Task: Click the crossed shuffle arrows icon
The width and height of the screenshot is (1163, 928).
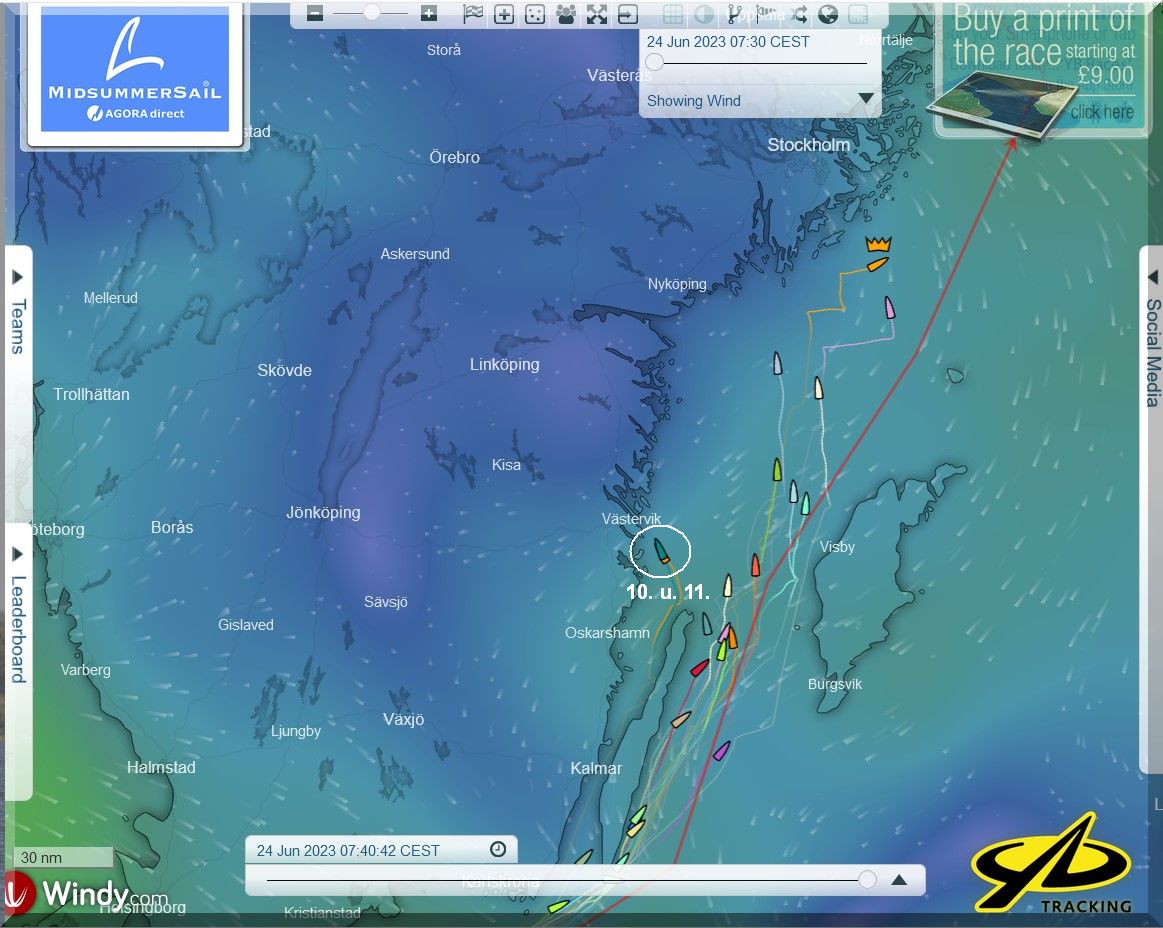Action: click(x=799, y=14)
